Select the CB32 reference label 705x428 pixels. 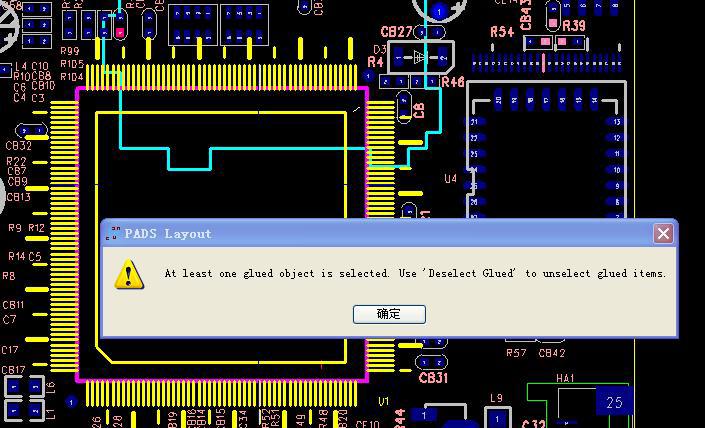click(x=18, y=146)
